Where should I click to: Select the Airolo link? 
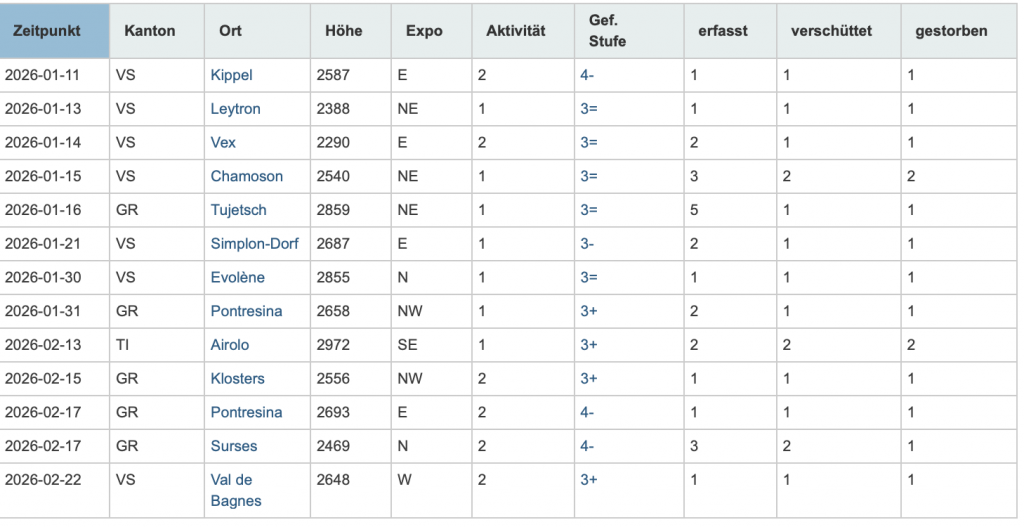(x=229, y=345)
